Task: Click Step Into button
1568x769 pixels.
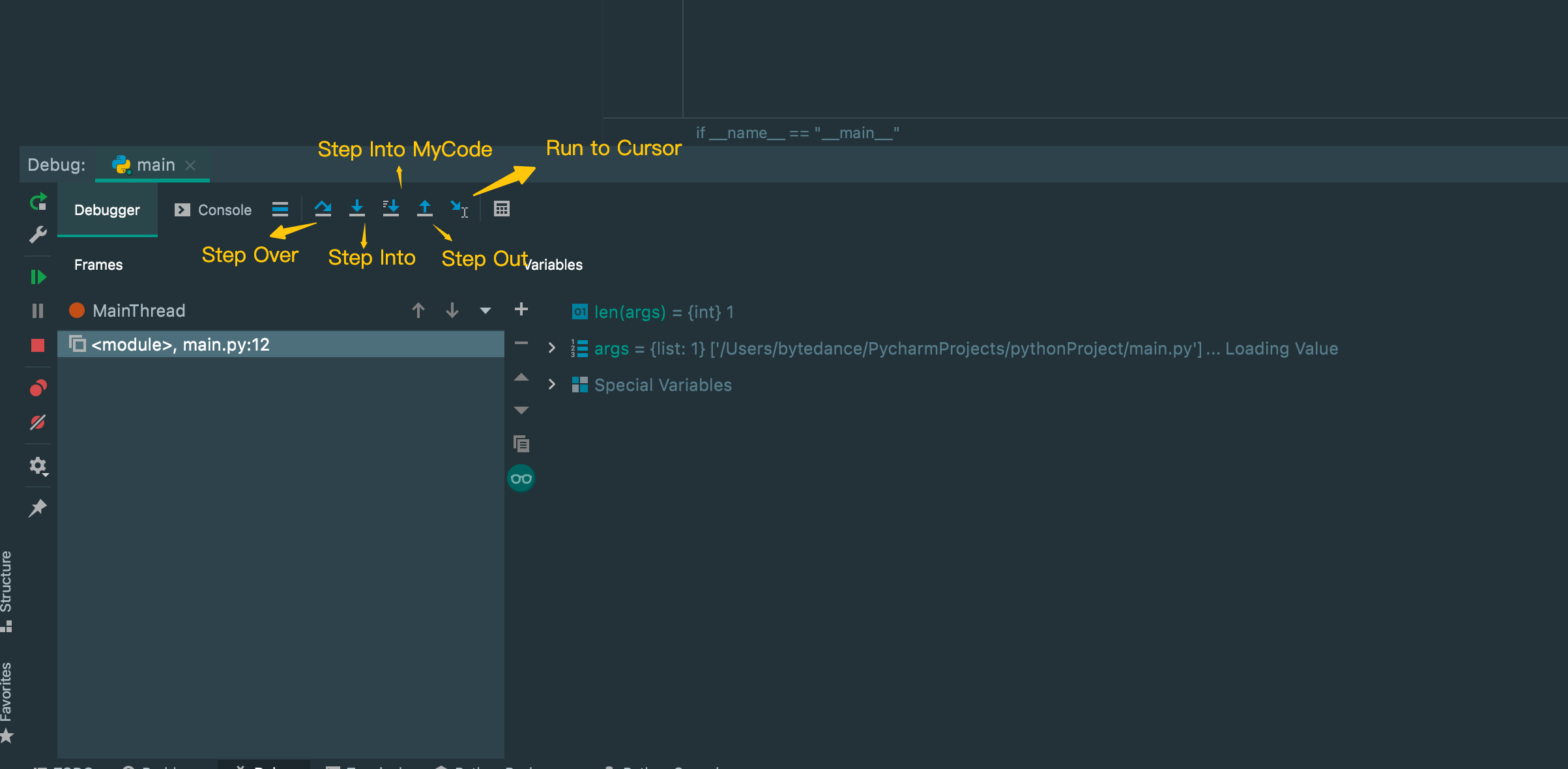Action: [x=357, y=209]
